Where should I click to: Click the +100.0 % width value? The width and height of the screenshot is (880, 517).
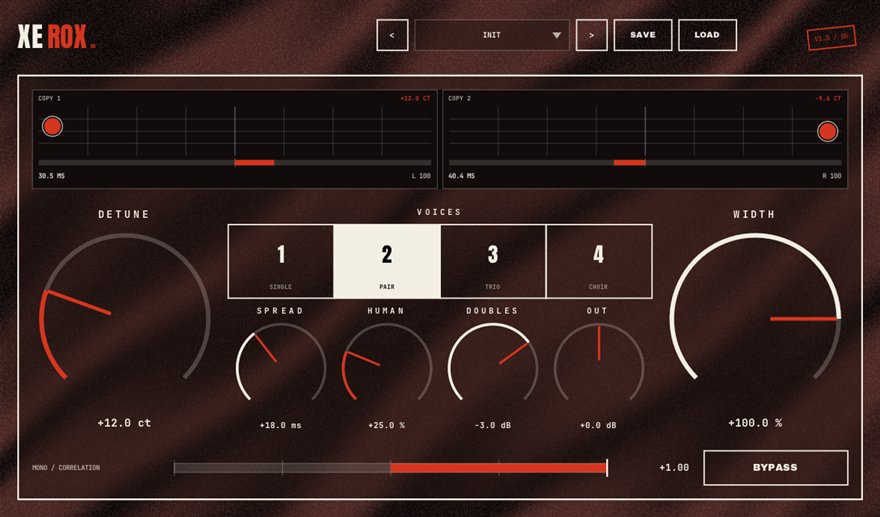click(x=755, y=423)
